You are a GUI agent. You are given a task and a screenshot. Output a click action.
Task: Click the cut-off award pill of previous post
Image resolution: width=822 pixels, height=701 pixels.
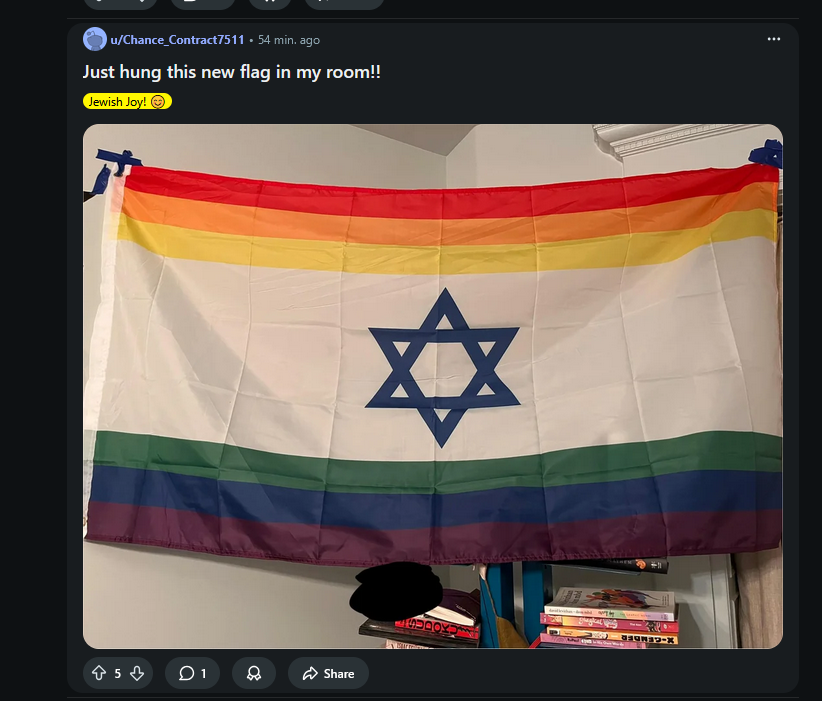(270, 4)
